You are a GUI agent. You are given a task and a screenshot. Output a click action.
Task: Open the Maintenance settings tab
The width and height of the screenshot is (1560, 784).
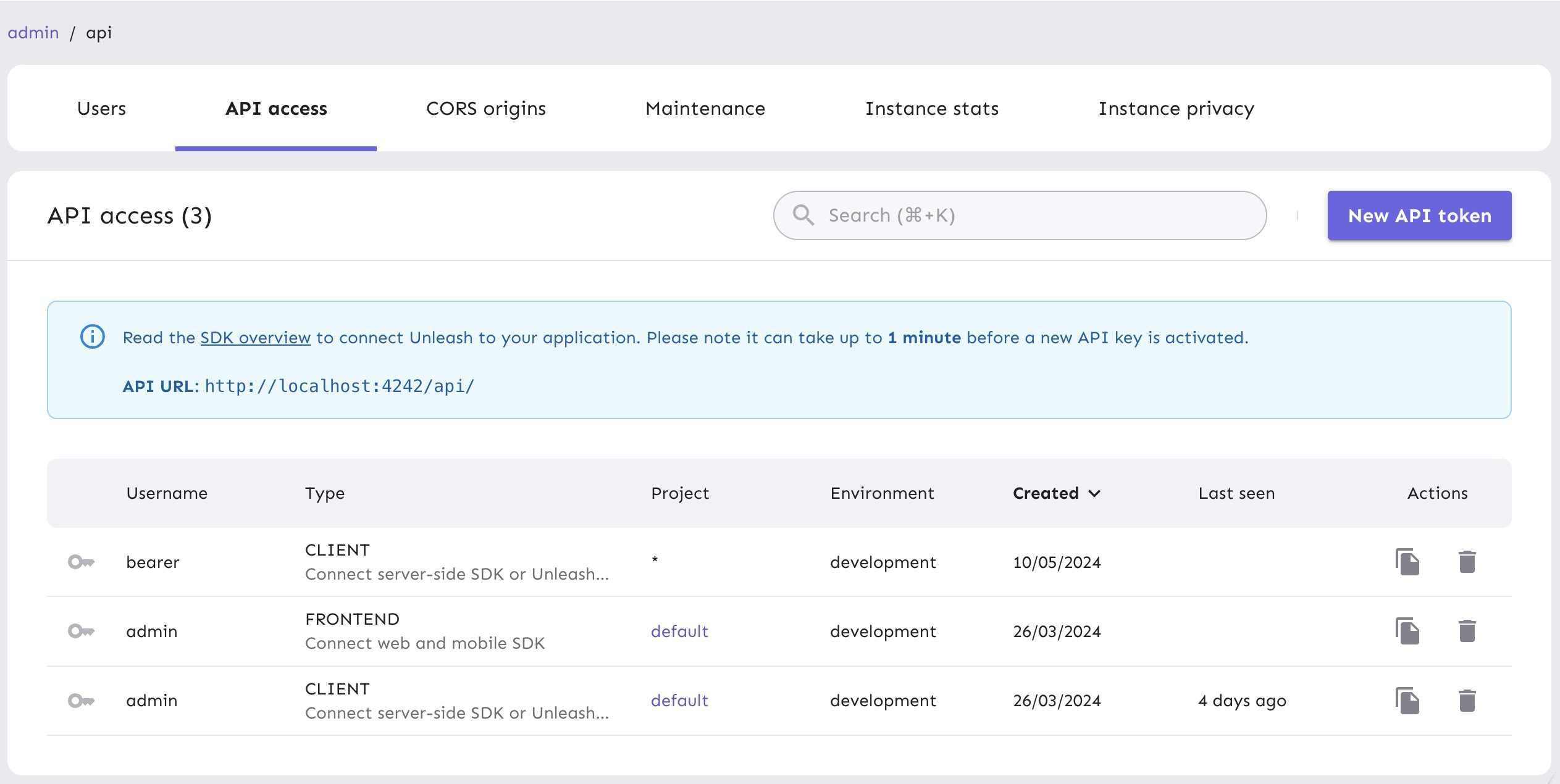(705, 108)
